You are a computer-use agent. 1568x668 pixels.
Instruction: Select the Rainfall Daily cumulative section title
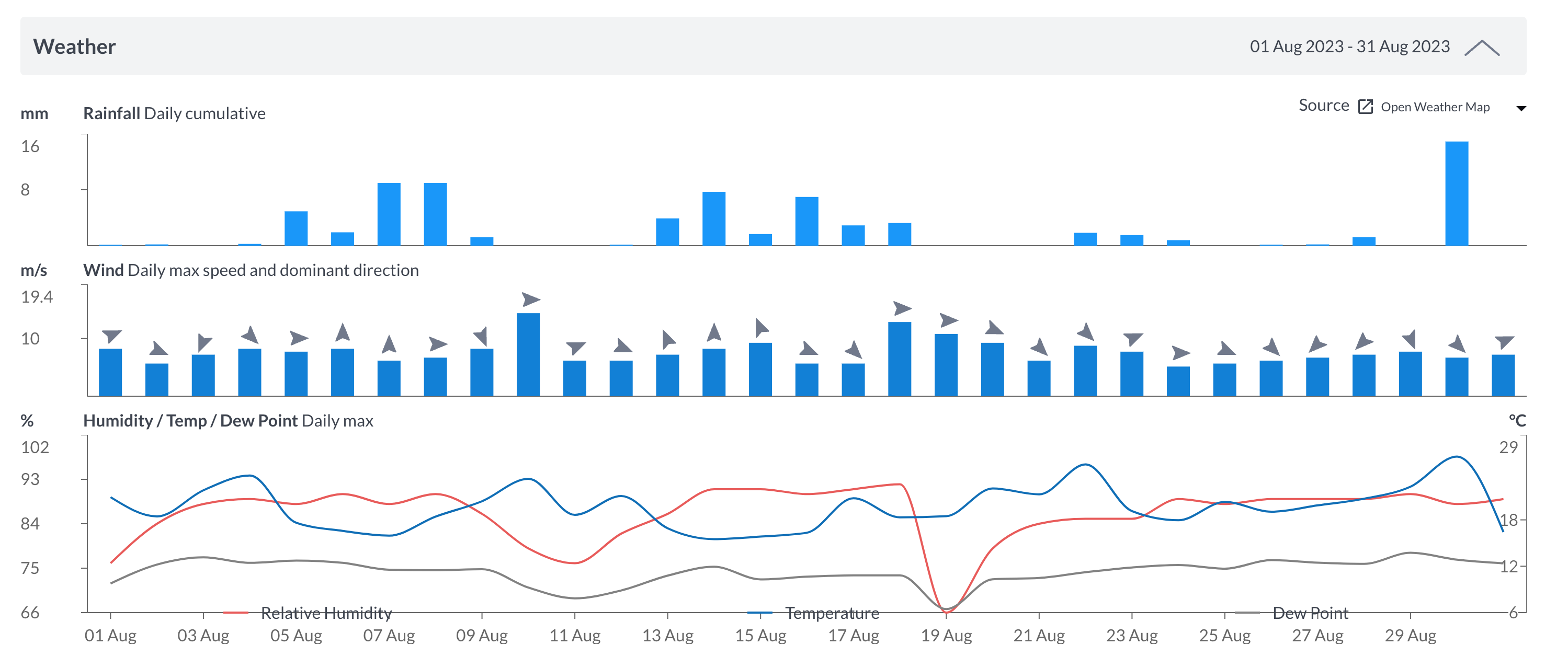click(175, 113)
